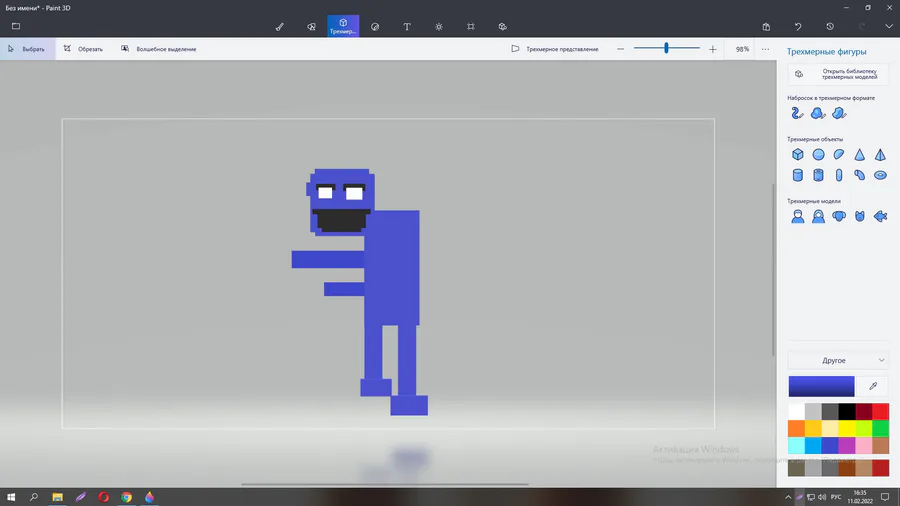The image size is (900, 506).
Task: Open File Explorer from taskbar
Action: pos(57,497)
